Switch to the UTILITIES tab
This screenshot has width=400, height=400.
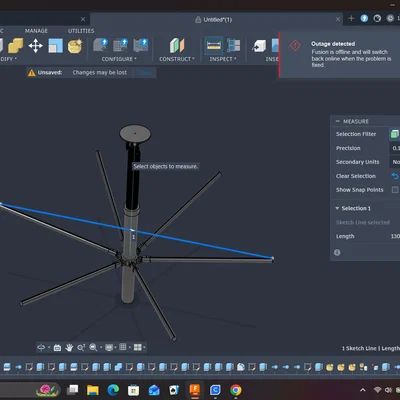coord(81,31)
